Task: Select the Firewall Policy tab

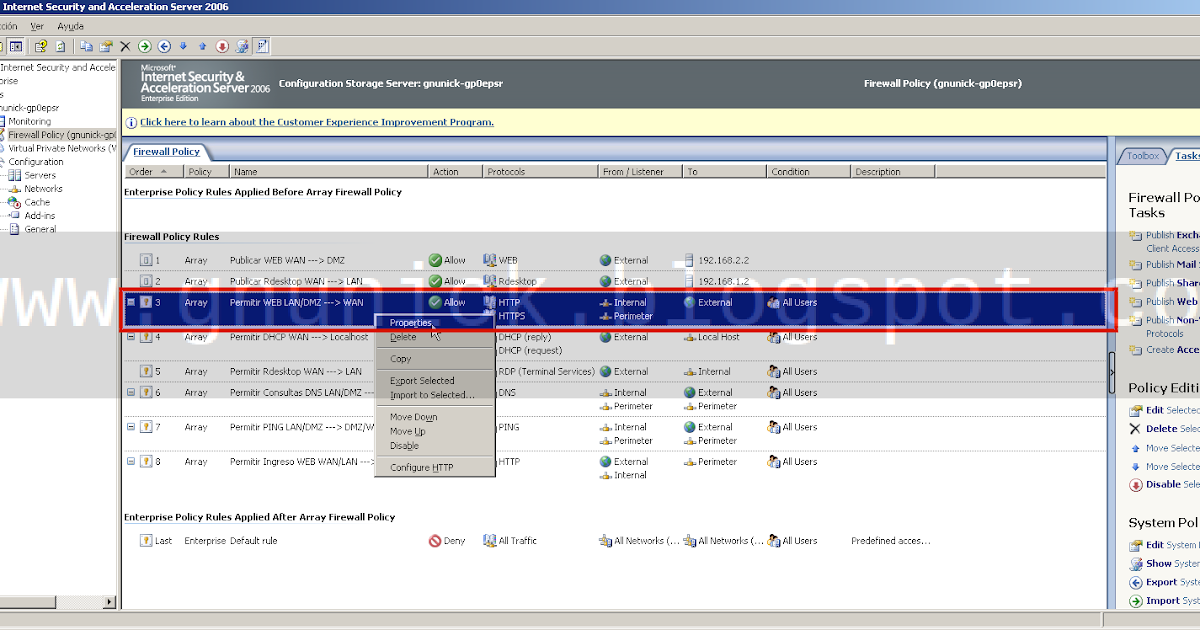Action: click(x=166, y=152)
